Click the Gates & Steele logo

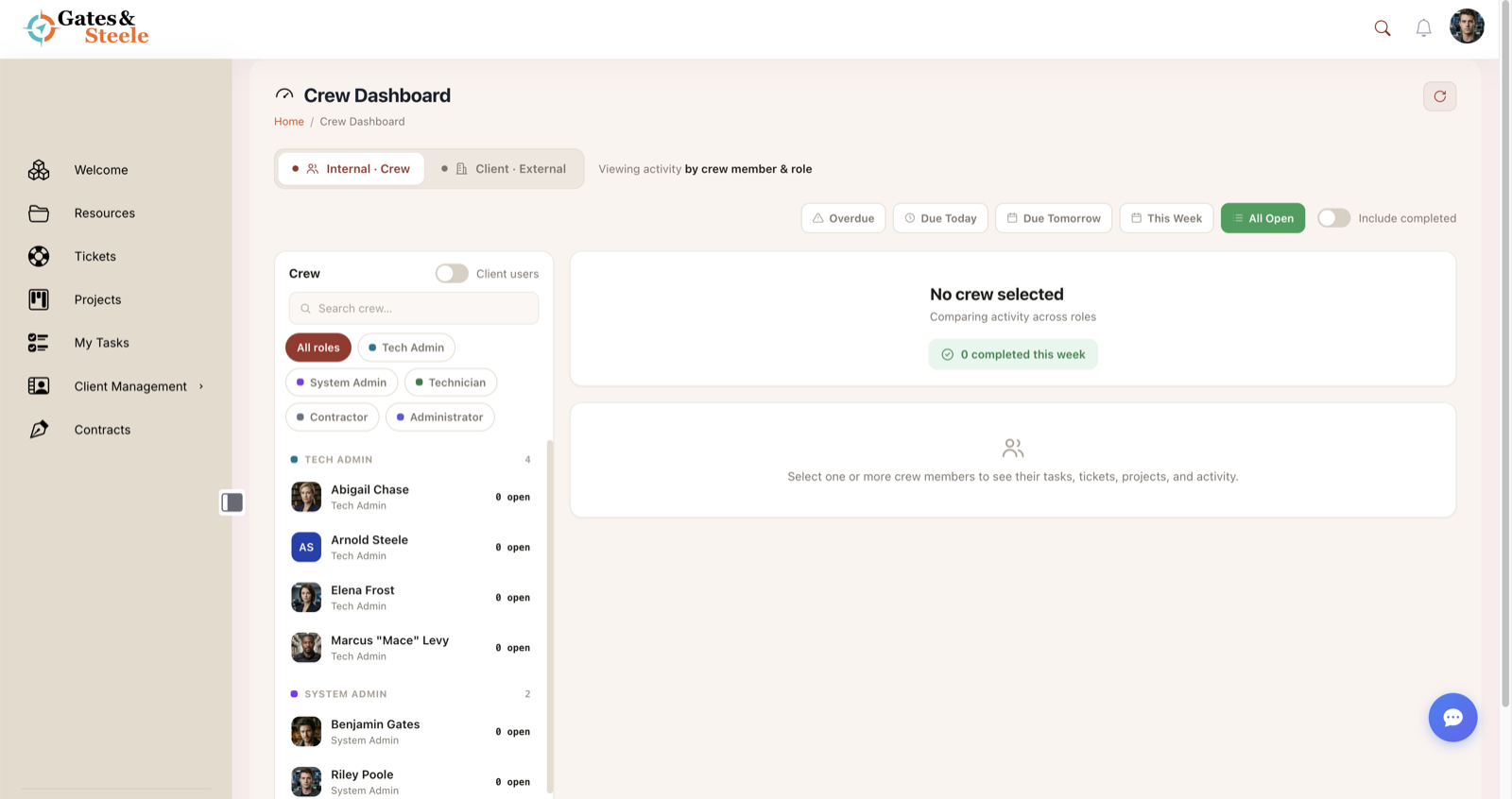coord(86,27)
